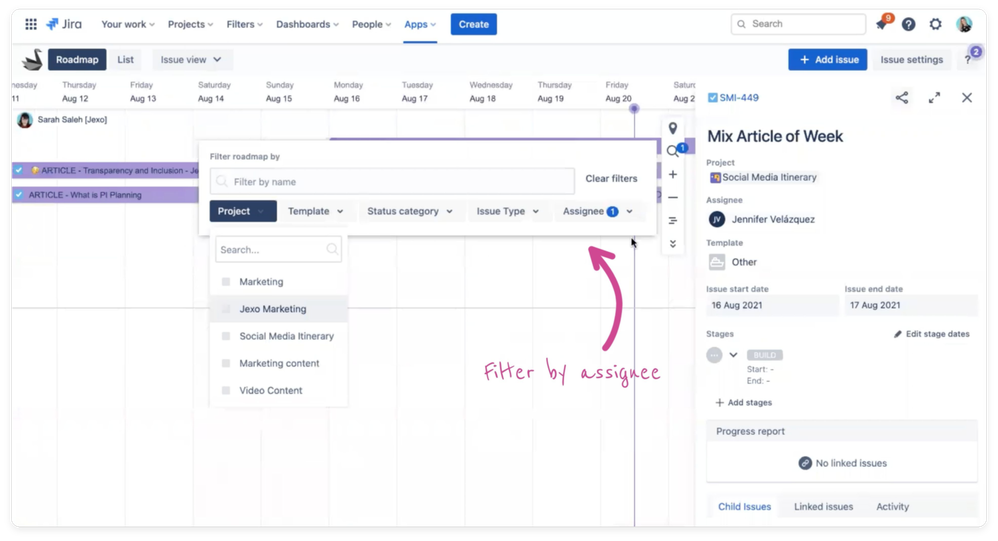The height and width of the screenshot is (541, 998).
Task: Open the help question mark icon
Action: pyautogui.click(x=909, y=24)
